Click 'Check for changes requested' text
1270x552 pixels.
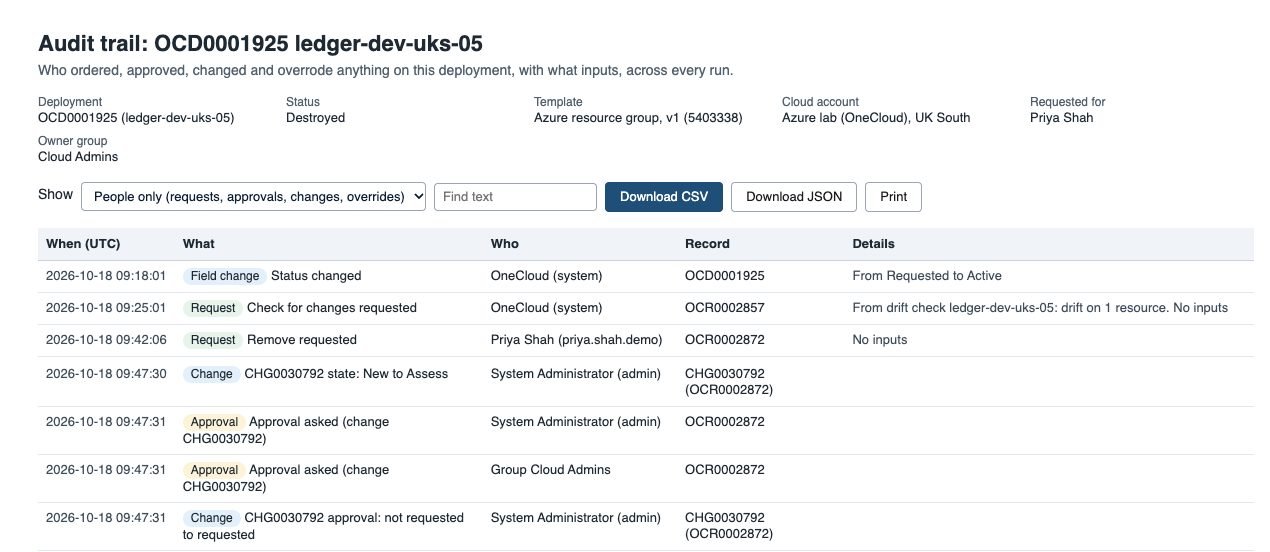[332, 308]
